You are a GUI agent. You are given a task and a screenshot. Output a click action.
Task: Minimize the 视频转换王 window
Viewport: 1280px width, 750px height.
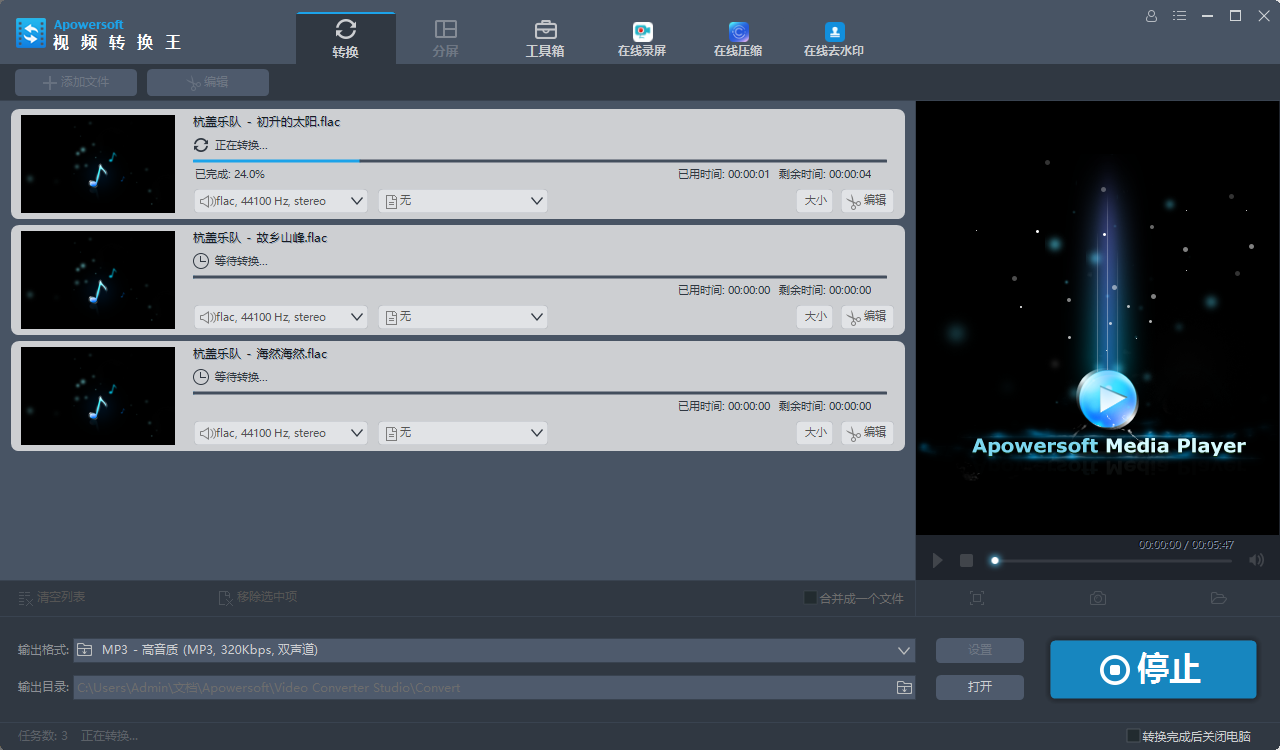pos(1209,16)
